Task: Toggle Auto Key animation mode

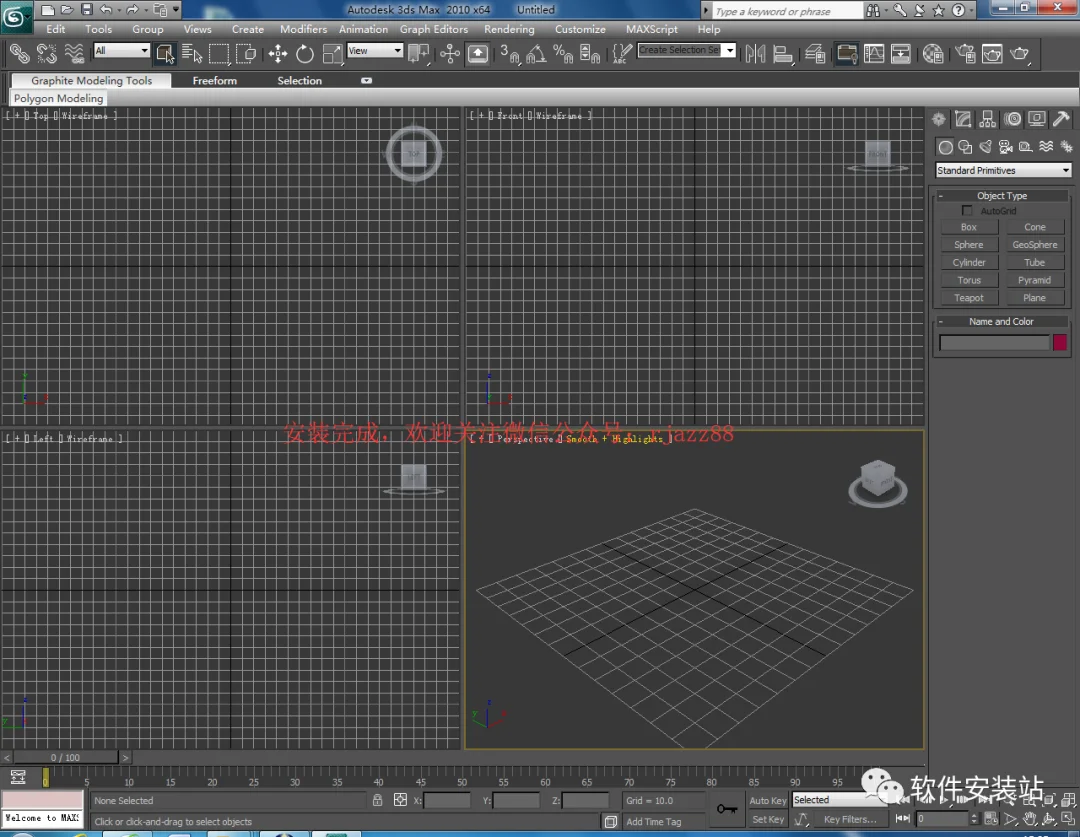Action: click(767, 800)
